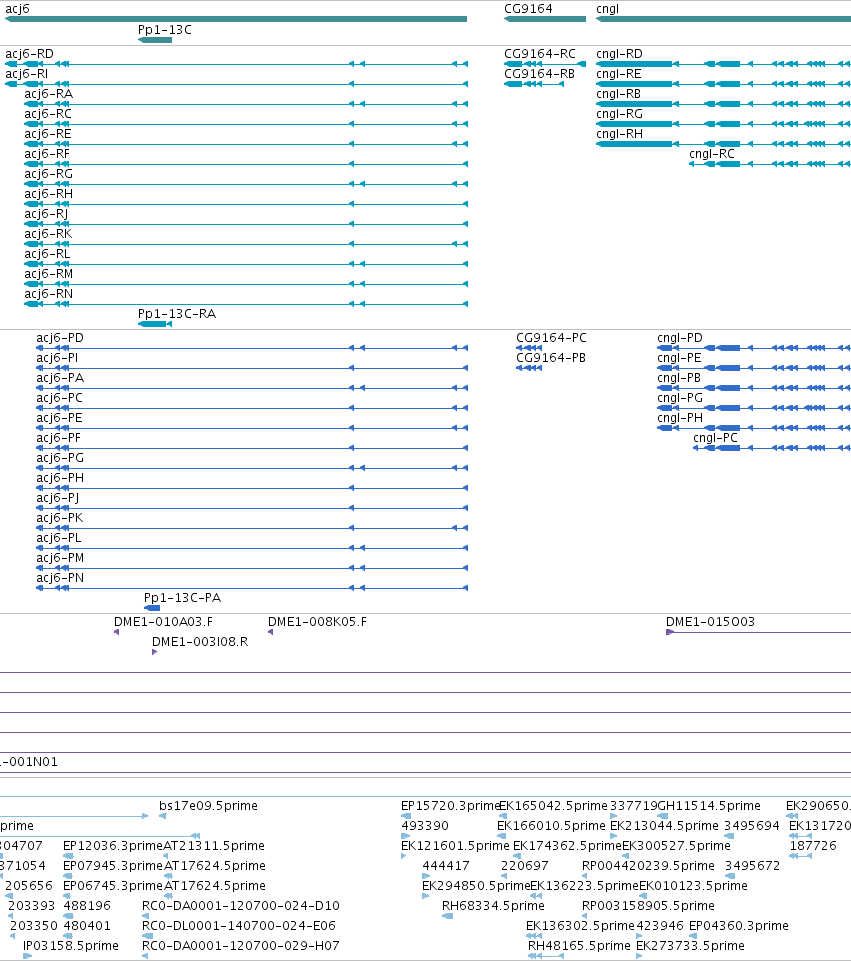Click the EK273733.5prime EST label
851x961 pixels.
tap(690, 946)
